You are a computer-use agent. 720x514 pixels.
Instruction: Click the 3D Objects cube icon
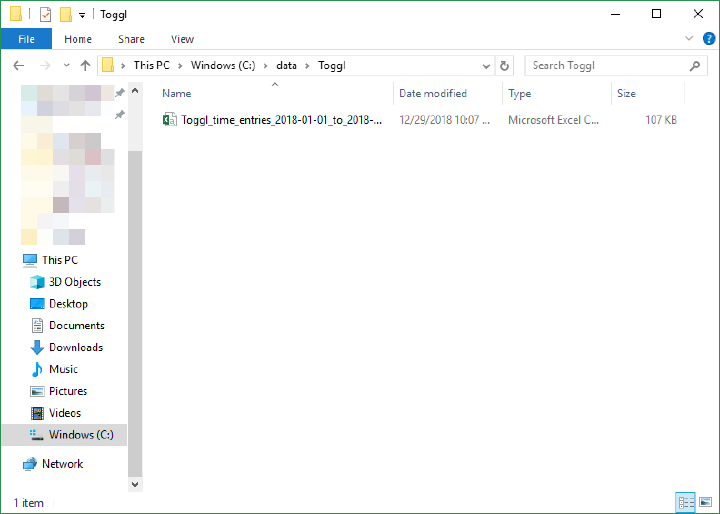[37, 282]
